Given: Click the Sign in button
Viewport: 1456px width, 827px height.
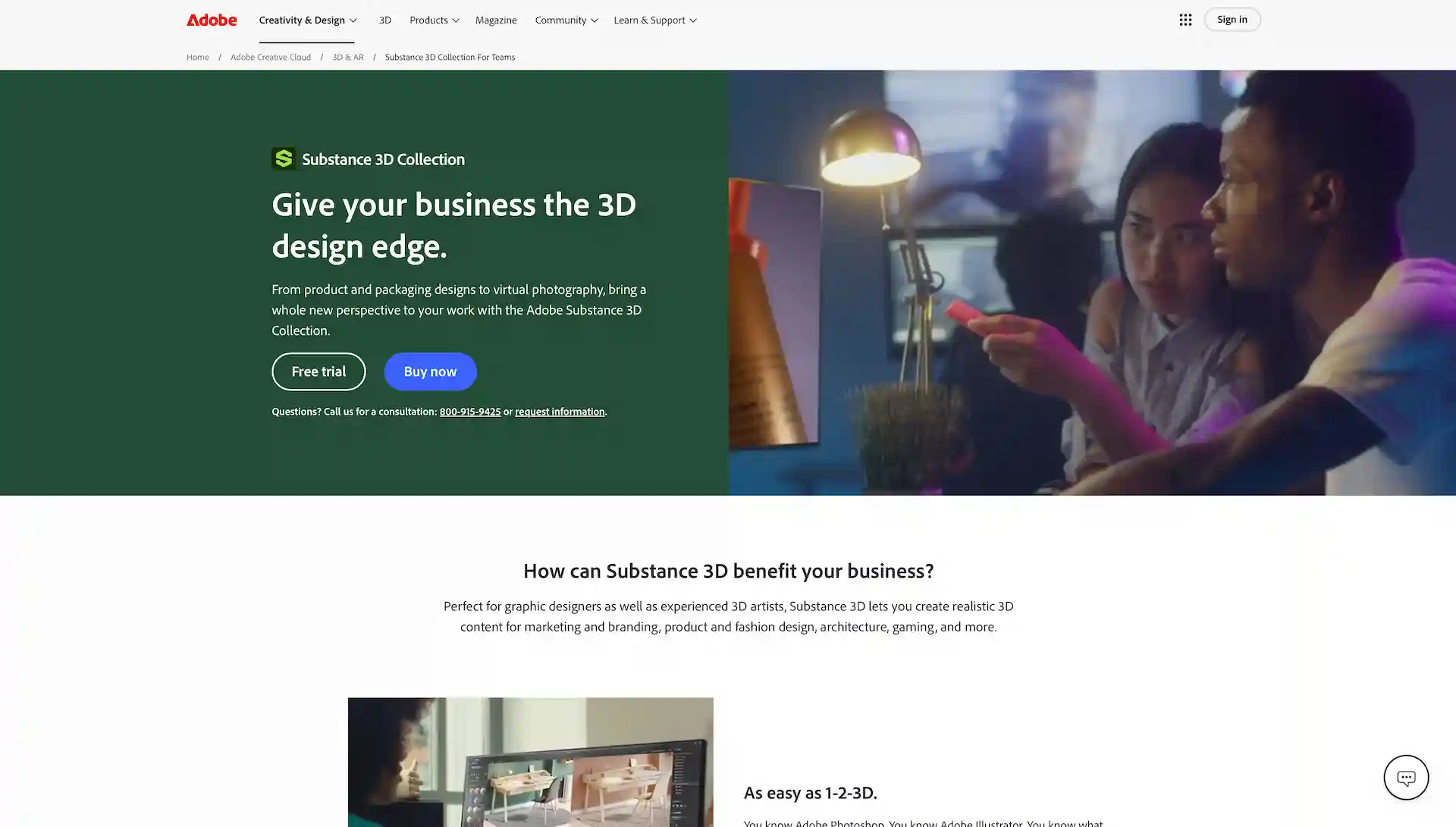Looking at the screenshot, I should pos(1232,20).
